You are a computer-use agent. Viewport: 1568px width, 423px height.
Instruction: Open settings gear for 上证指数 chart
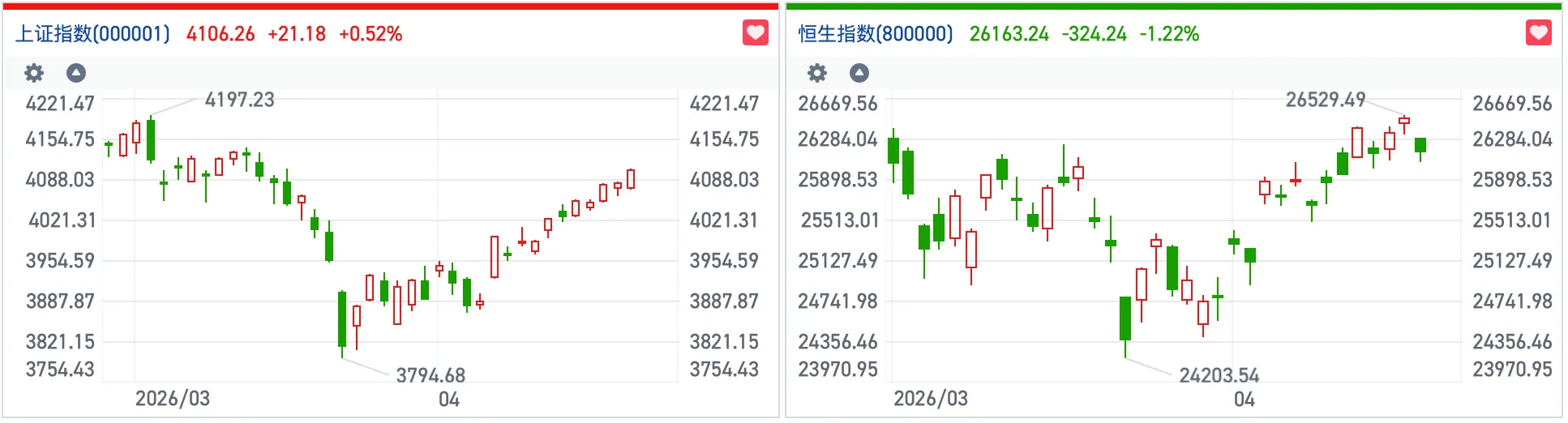click(34, 73)
